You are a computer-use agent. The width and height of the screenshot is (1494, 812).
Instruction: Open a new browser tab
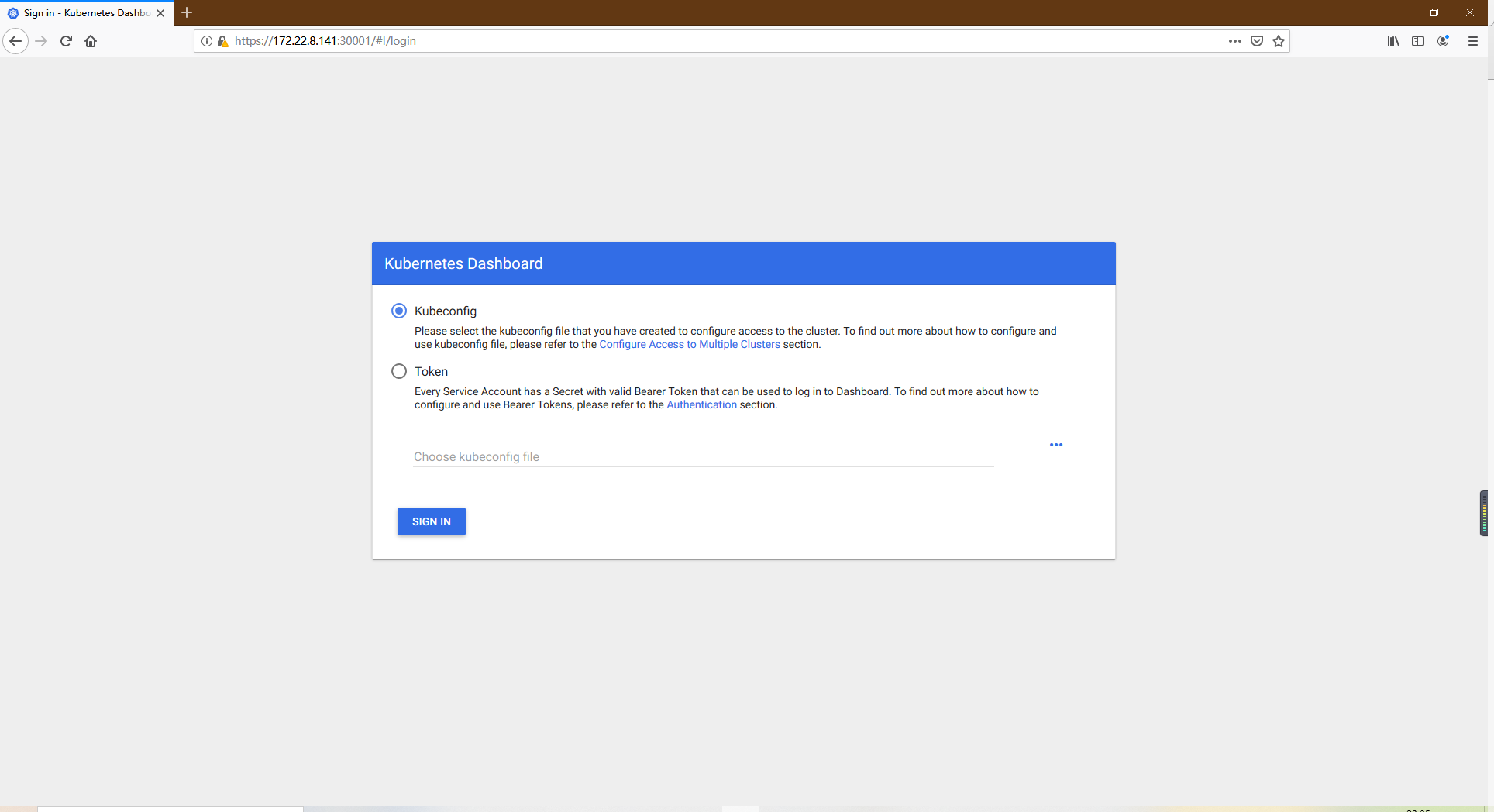click(187, 12)
